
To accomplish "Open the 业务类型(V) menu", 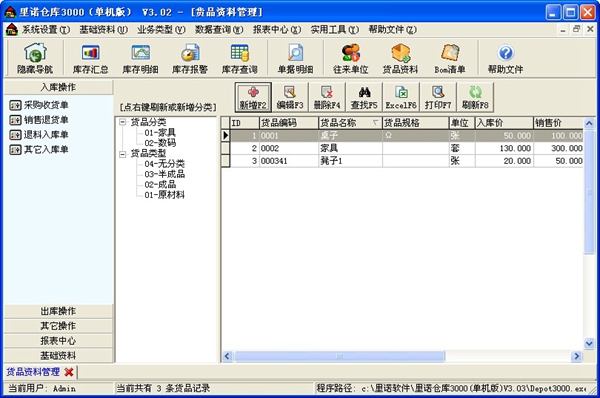I will [161, 29].
